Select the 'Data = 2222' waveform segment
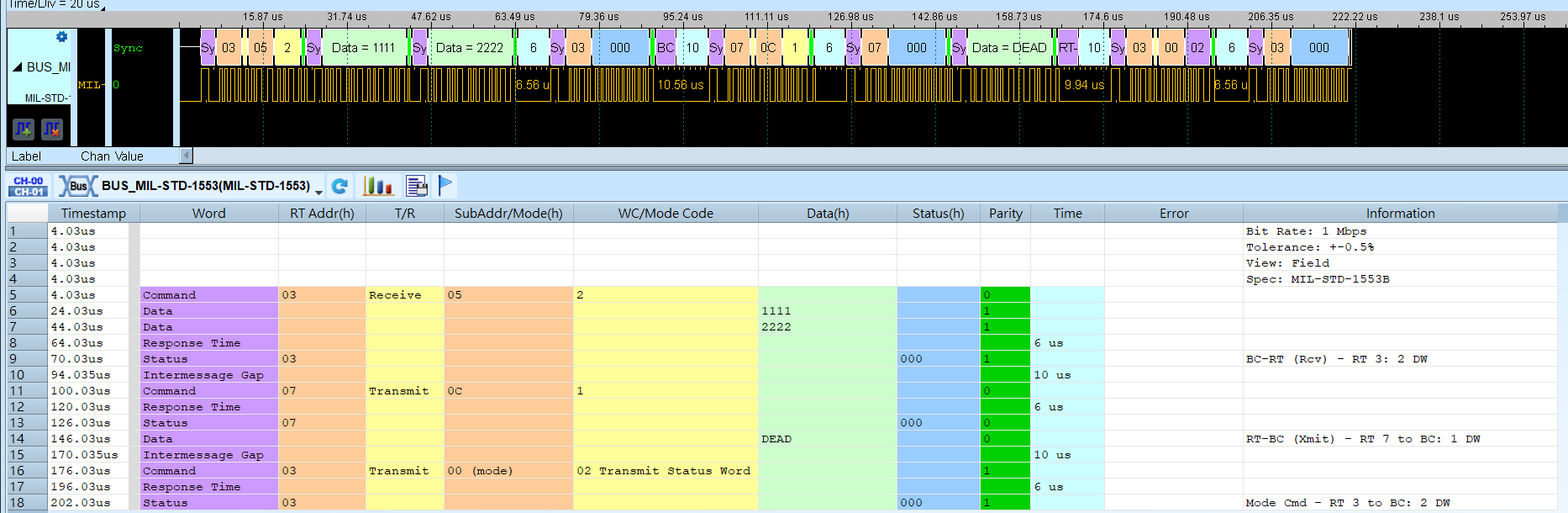Viewport: 1568px width, 513px height. [x=469, y=48]
